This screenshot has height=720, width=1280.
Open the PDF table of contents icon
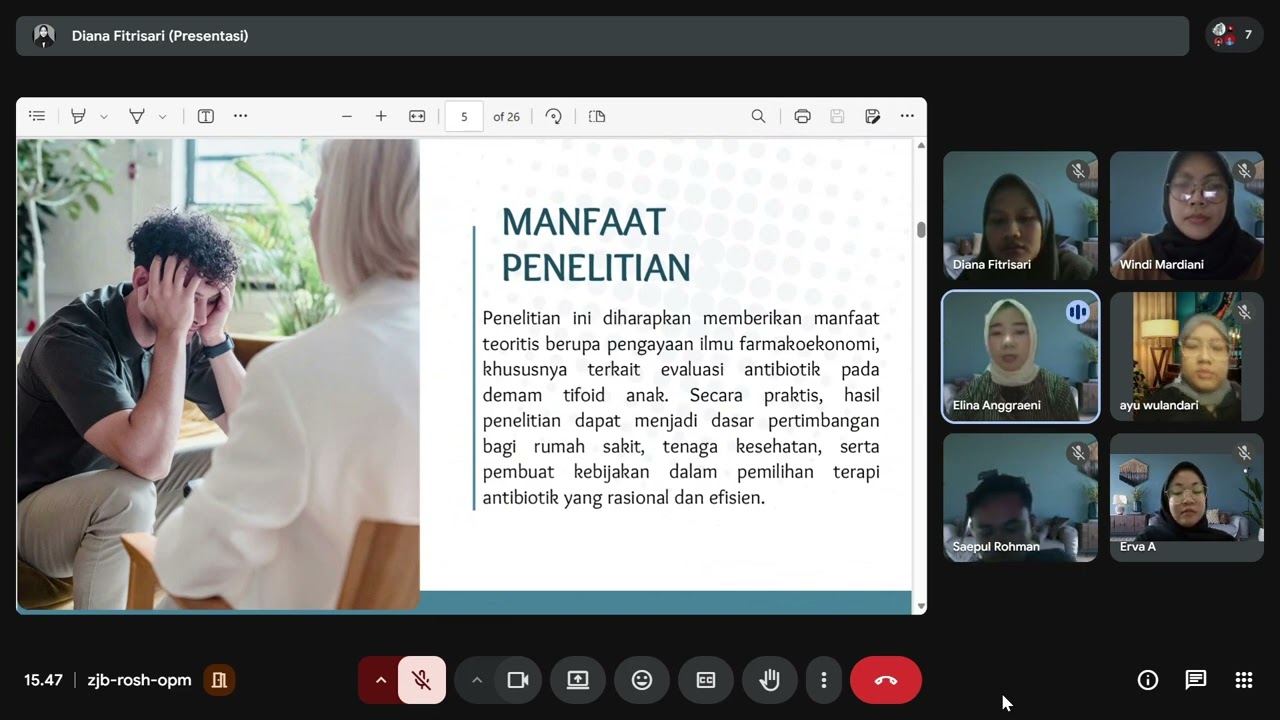coord(37,116)
